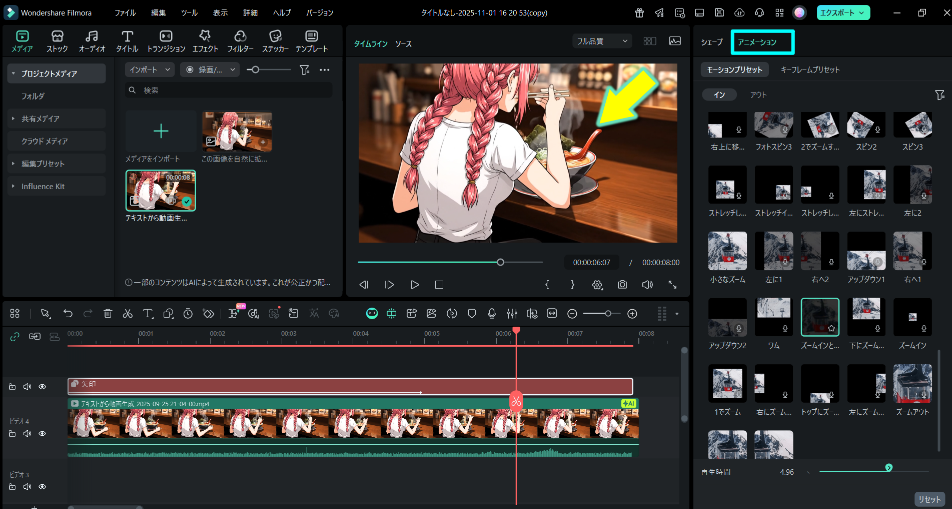Click the preview volume speaker icon

point(647,284)
